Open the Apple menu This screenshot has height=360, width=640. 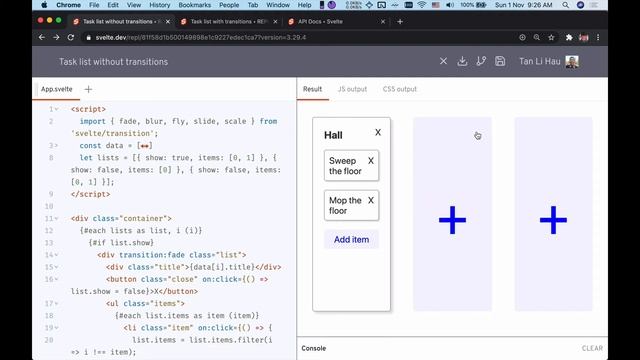point(44,5)
